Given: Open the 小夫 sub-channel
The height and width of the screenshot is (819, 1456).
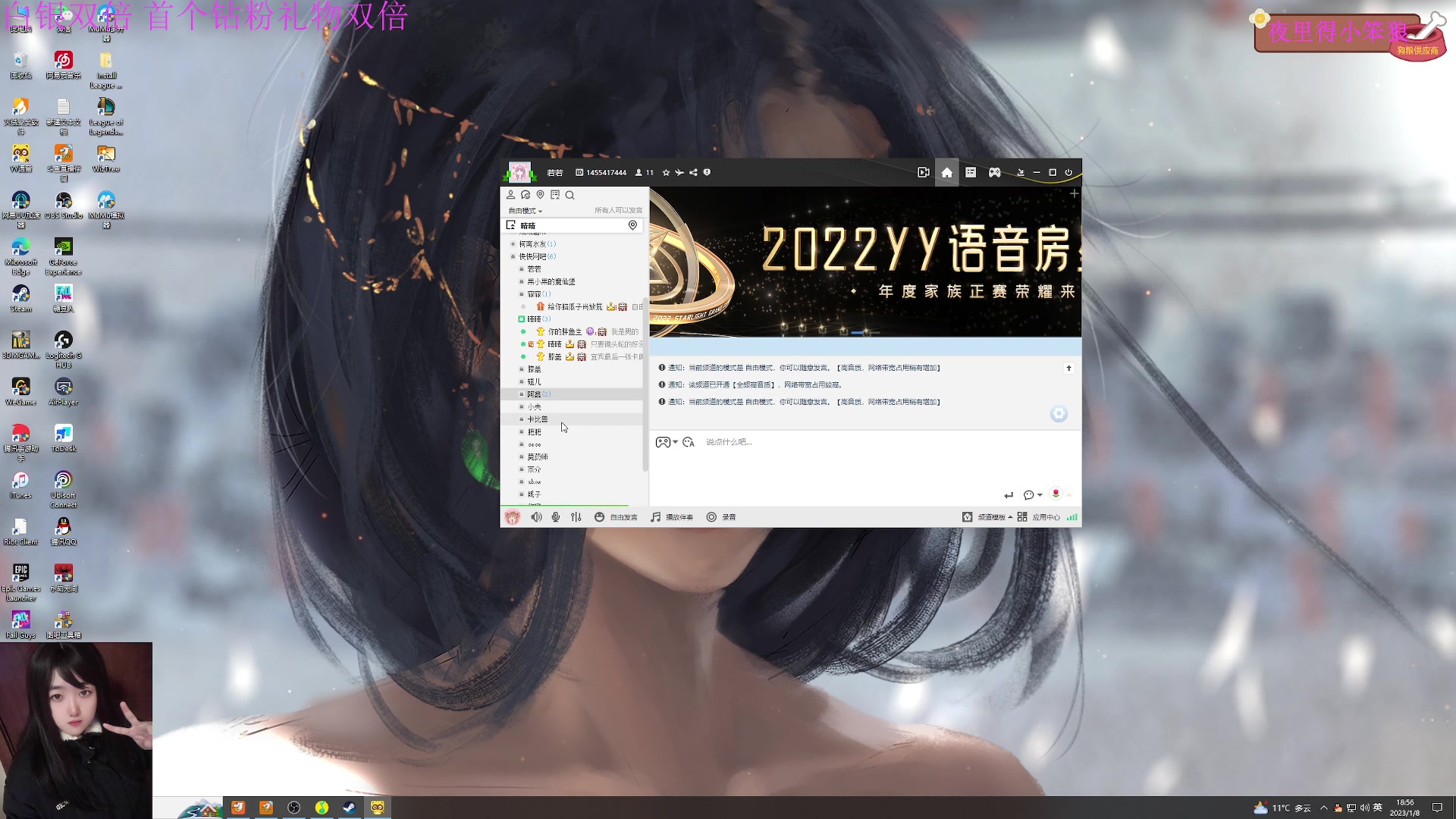Looking at the screenshot, I should coord(535,407).
